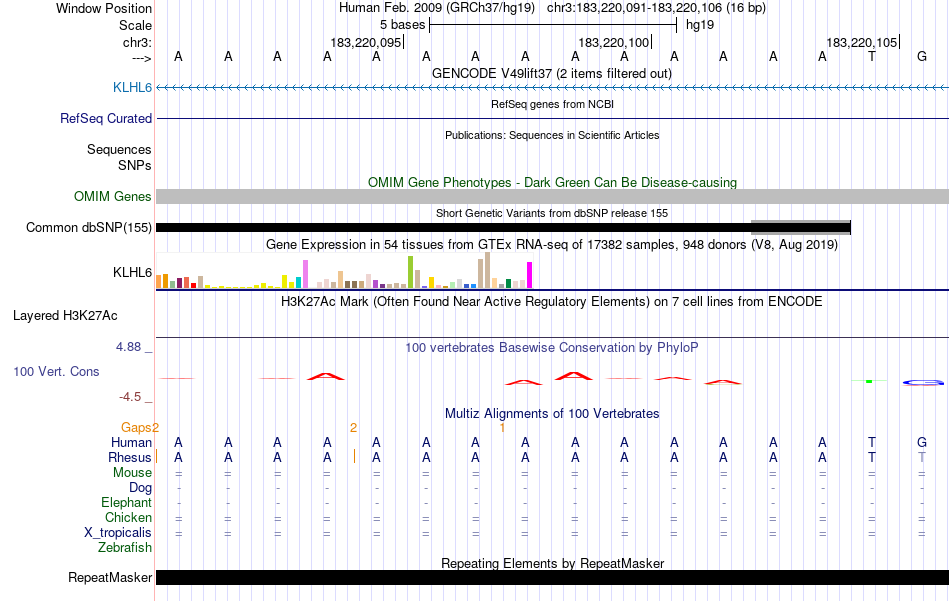Open the RefSeq Curated track label
This screenshot has height=601, width=950.
[105, 119]
